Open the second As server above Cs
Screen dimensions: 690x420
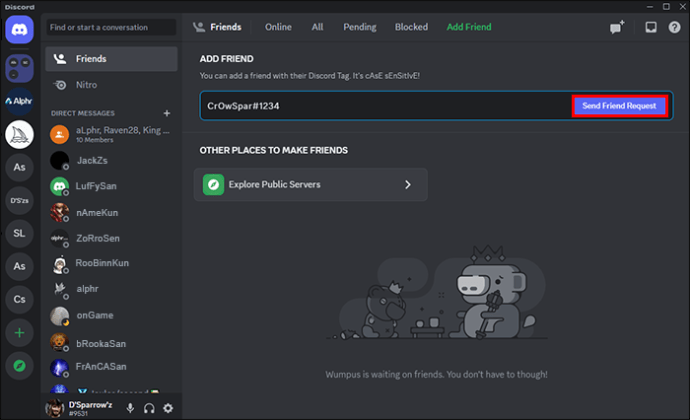19,266
